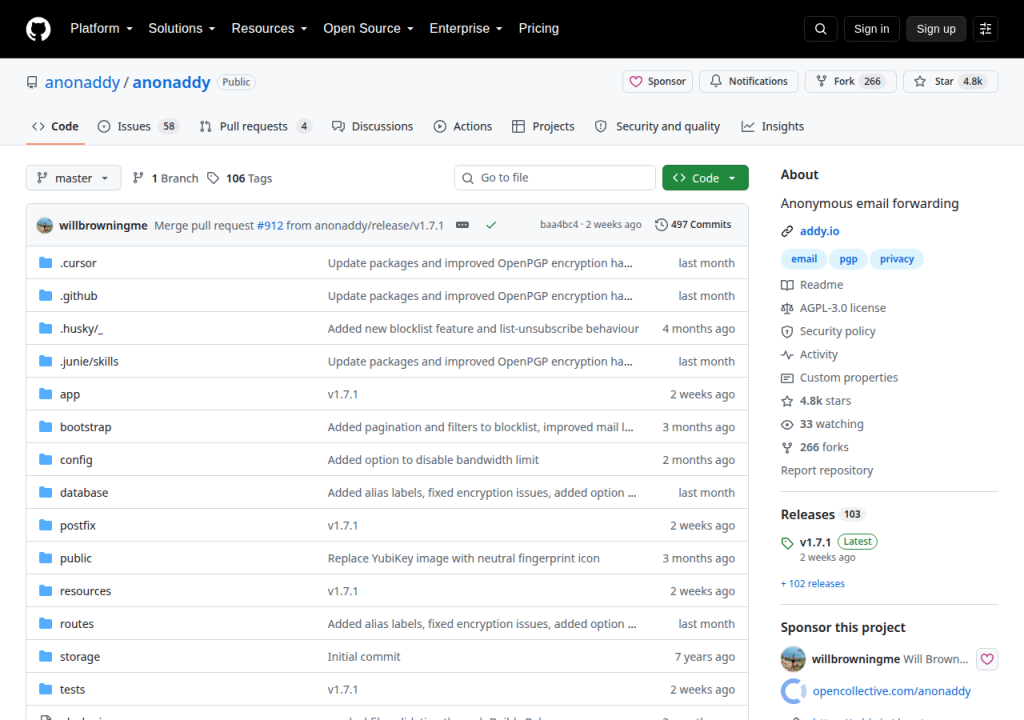View the Insights tab

773,126
